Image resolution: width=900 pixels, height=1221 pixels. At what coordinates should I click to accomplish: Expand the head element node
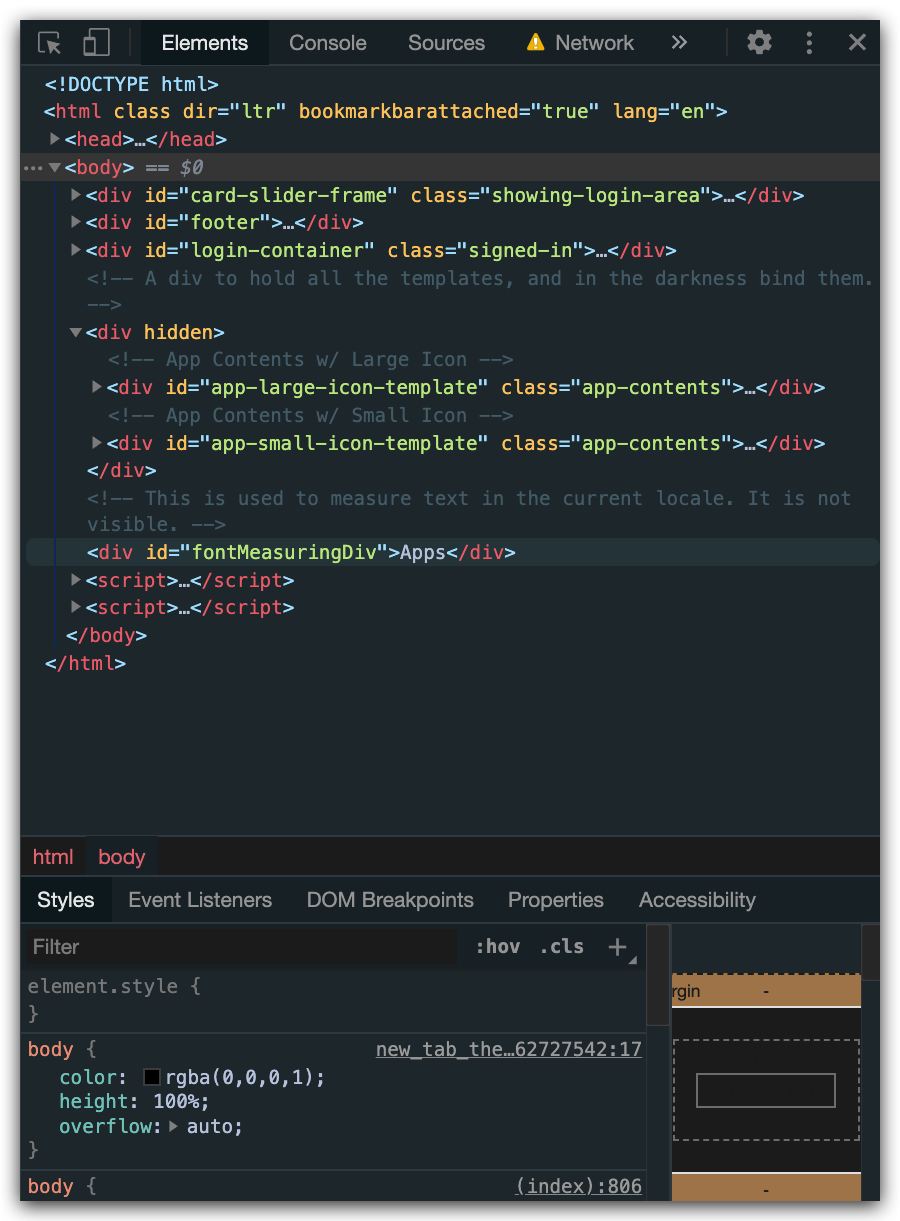[56, 139]
